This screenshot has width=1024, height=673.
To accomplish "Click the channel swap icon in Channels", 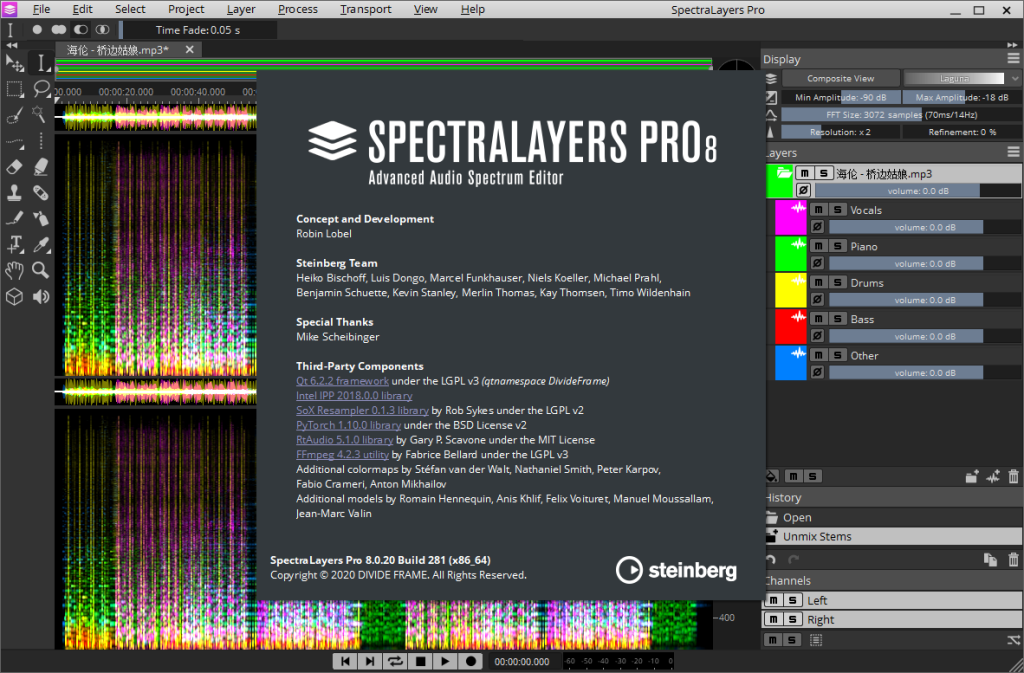I will click(x=1014, y=640).
